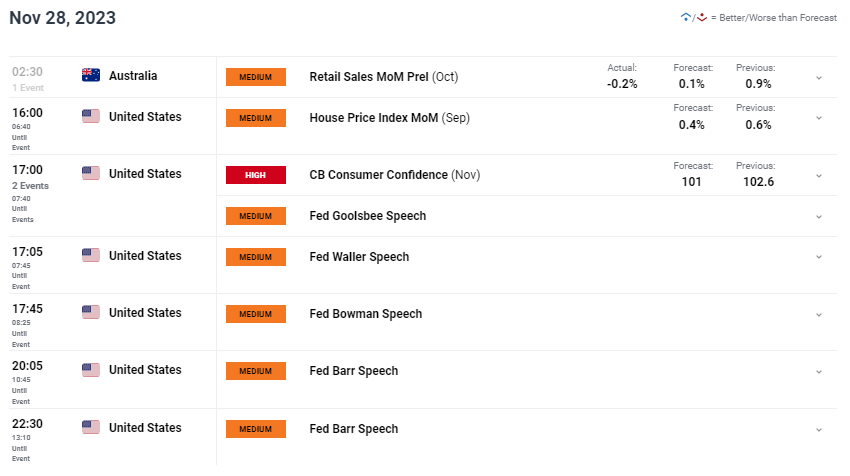Select the Fed Barr Speech at 22:30
This screenshot has width=850, height=476.
coord(354,429)
